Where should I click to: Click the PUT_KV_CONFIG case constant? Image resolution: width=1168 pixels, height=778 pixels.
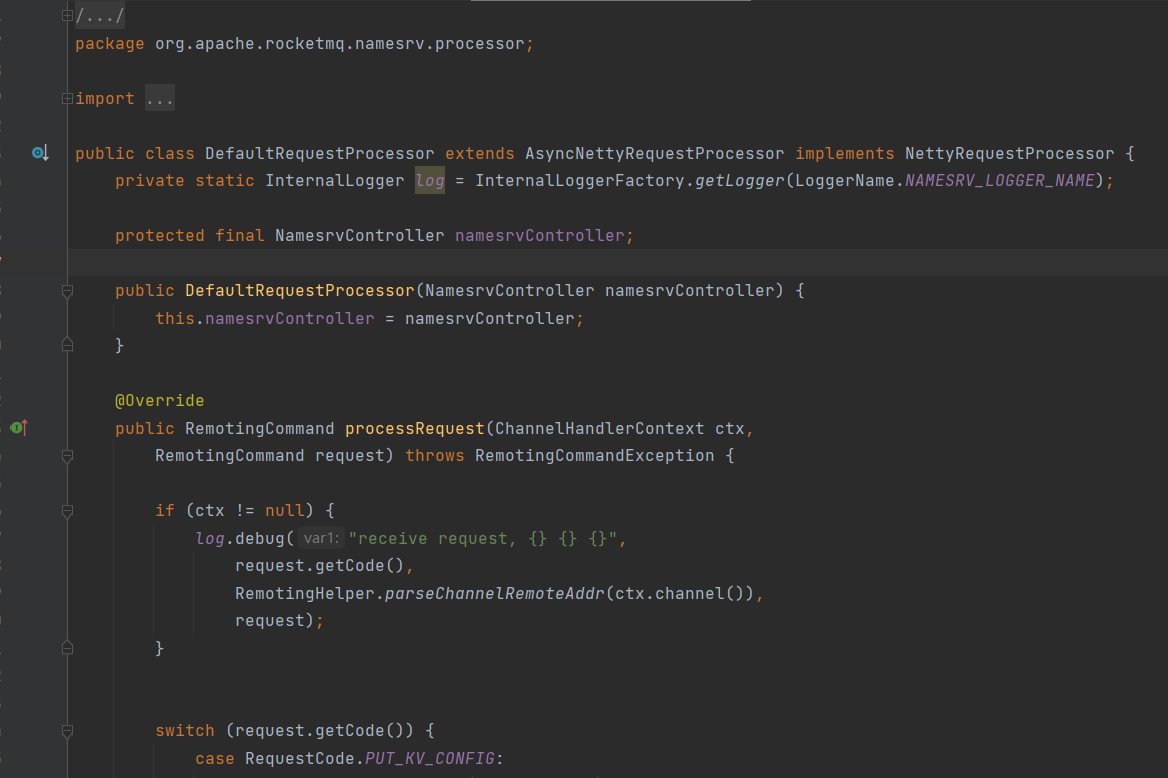pyautogui.click(x=430, y=759)
